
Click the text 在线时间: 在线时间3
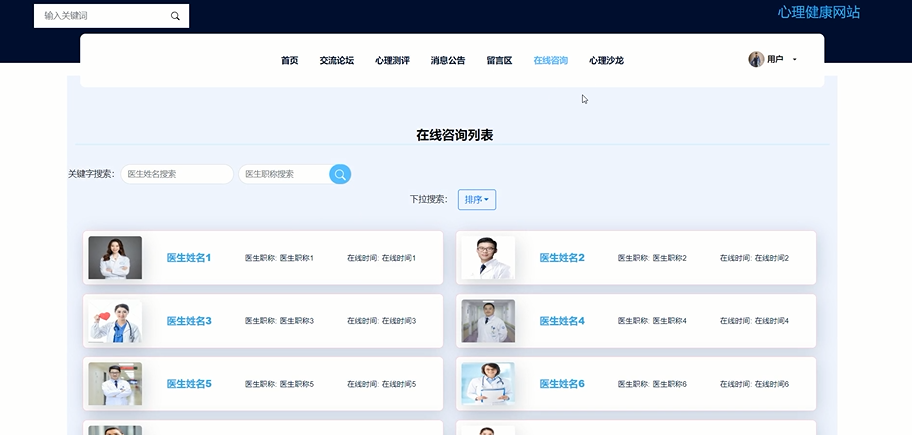(382, 321)
